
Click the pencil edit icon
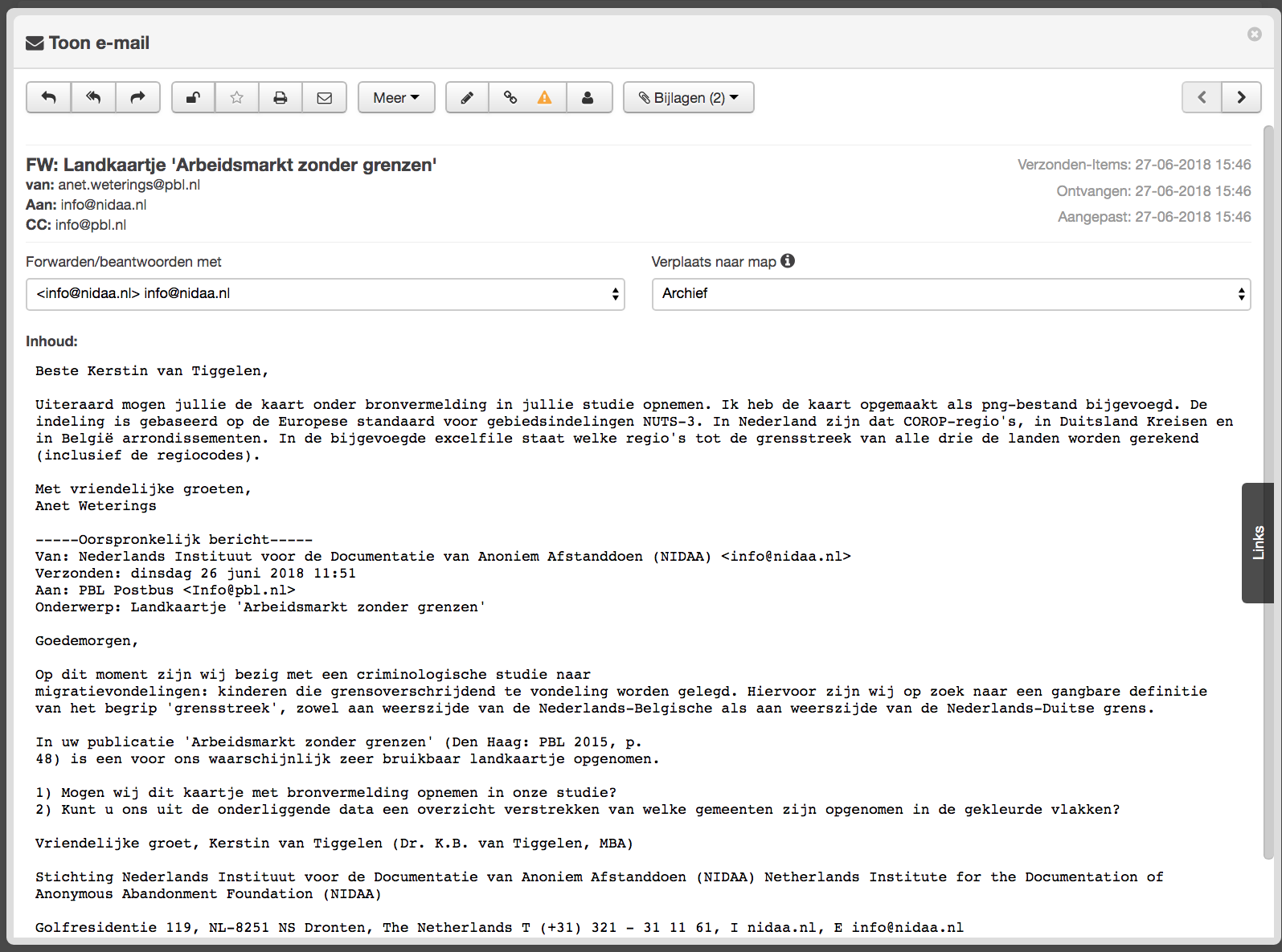pyautogui.click(x=467, y=97)
